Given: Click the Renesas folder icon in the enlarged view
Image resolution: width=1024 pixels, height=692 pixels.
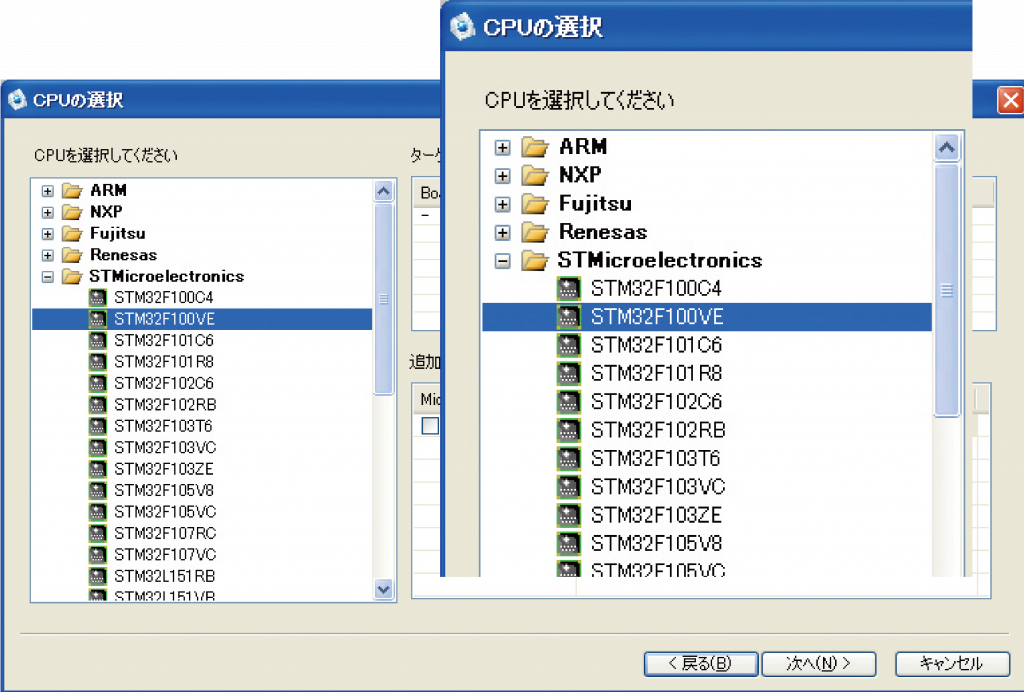Looking at the screenshot, I should 535,232.
